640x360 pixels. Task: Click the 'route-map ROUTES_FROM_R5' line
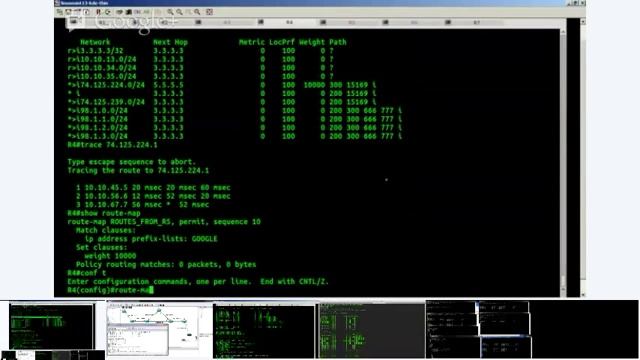(x=164, y=222)
